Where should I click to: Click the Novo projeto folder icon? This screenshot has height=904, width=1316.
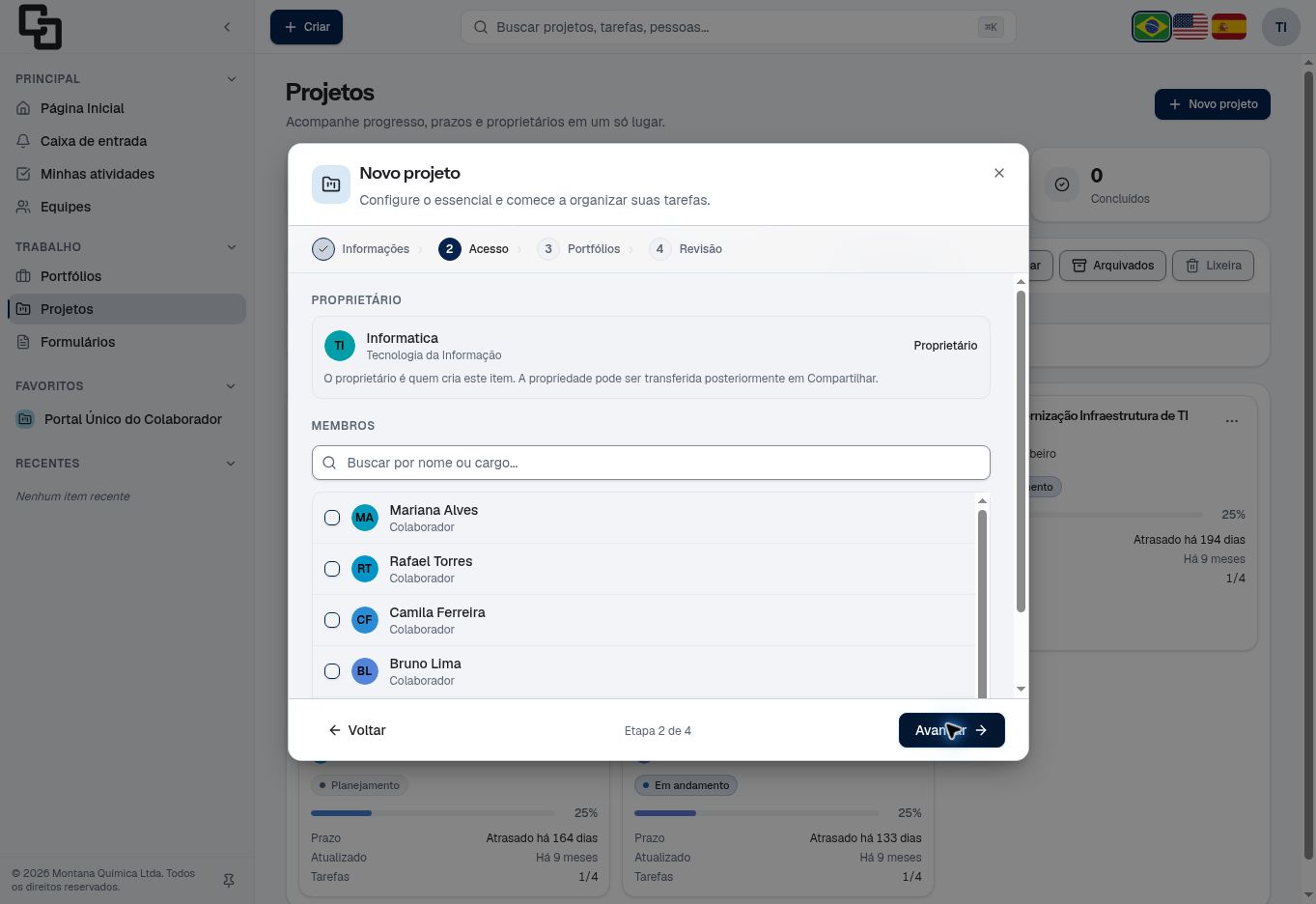tap(331, 184)
